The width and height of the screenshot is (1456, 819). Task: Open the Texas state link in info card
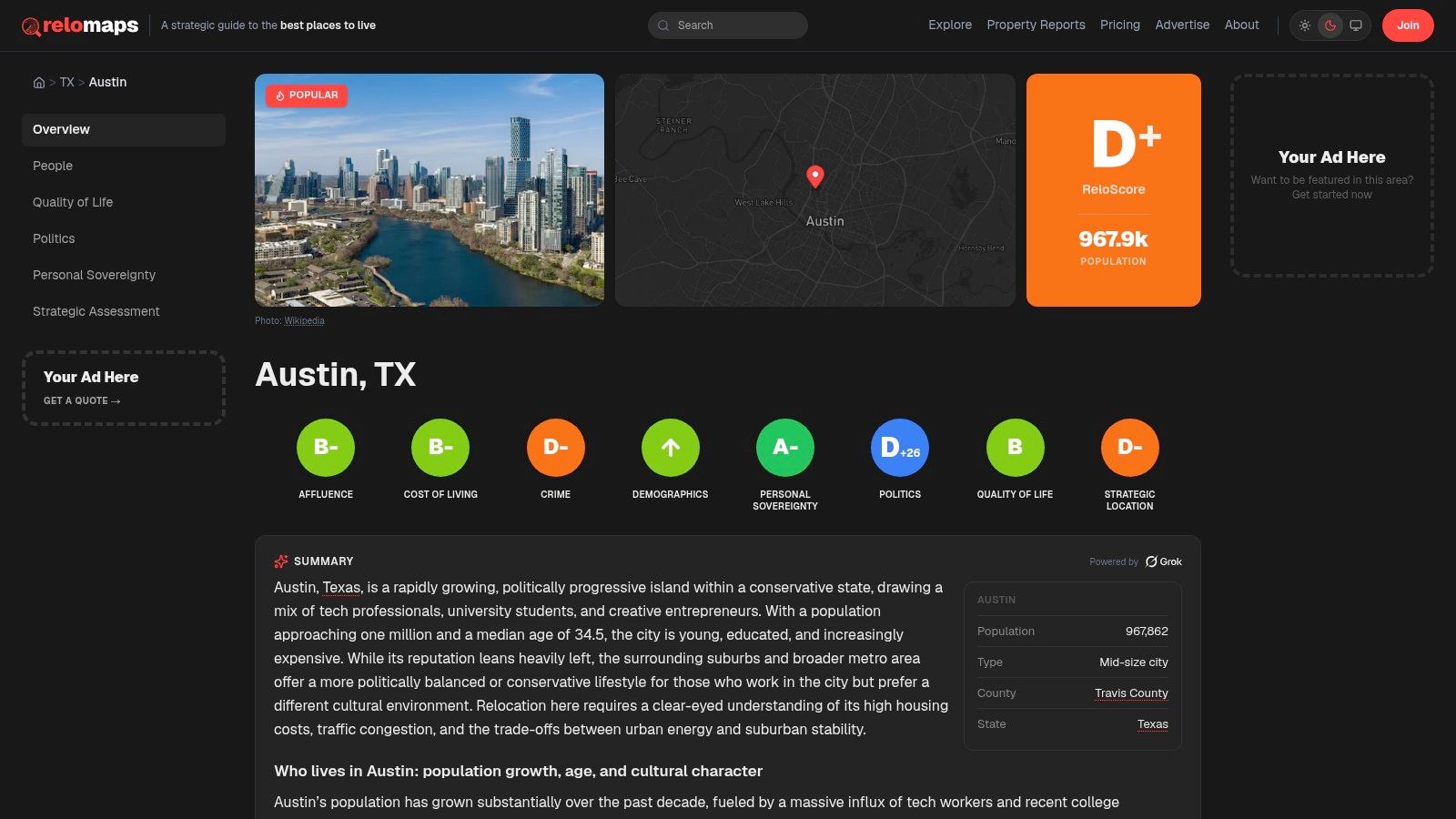coord(1153,724)
